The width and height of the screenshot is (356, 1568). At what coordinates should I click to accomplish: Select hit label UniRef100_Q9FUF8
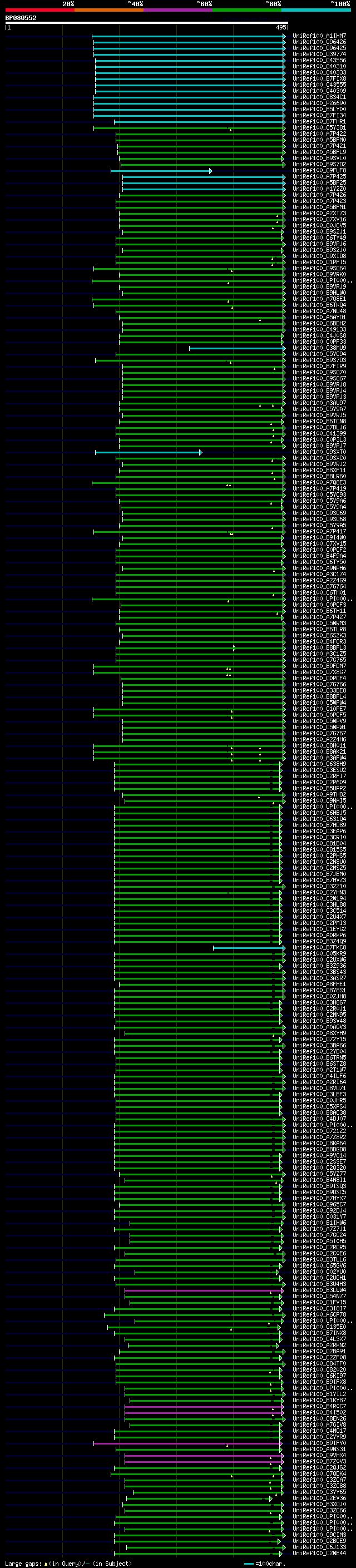[x=319, y=171]
